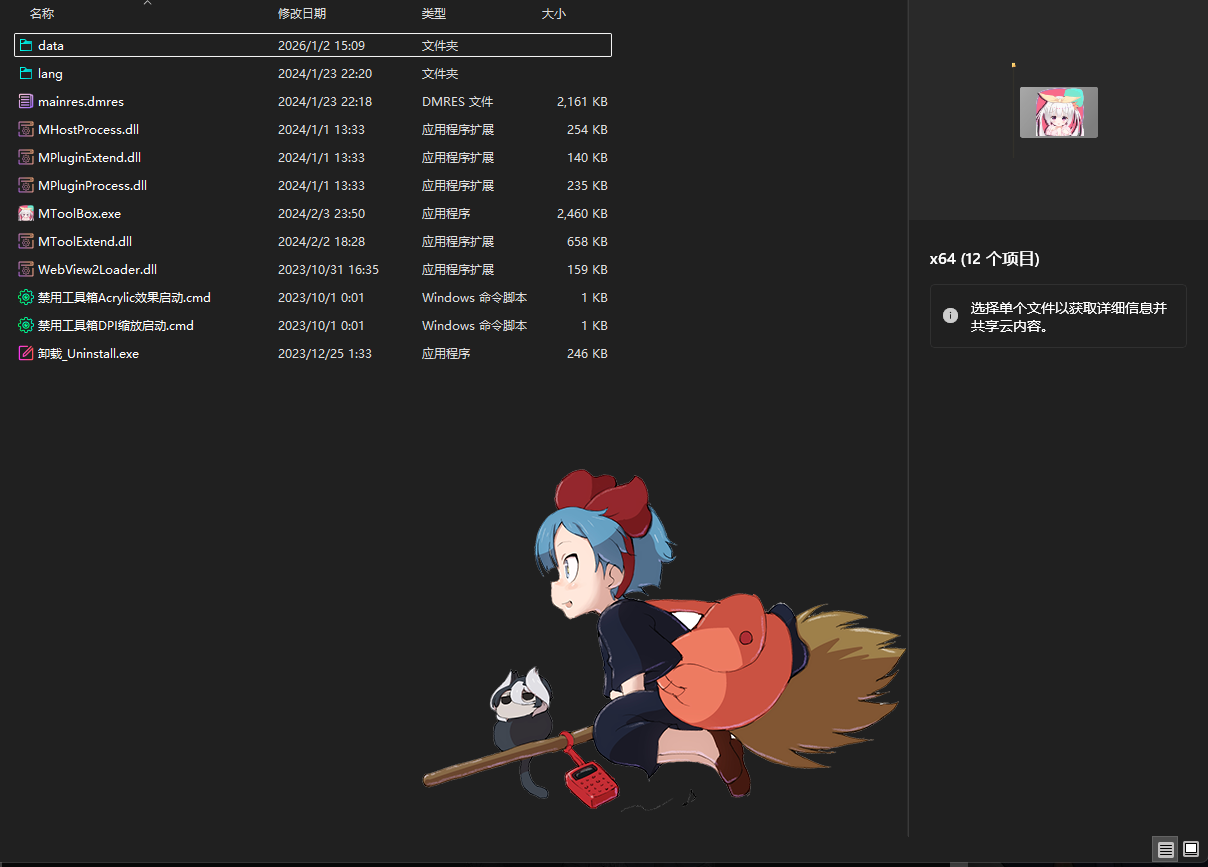The height and width of the screenshot is (867, 1208).
Task: Click the 卸载_Uninstall.exe icon
Action: (x=26, y=353)
